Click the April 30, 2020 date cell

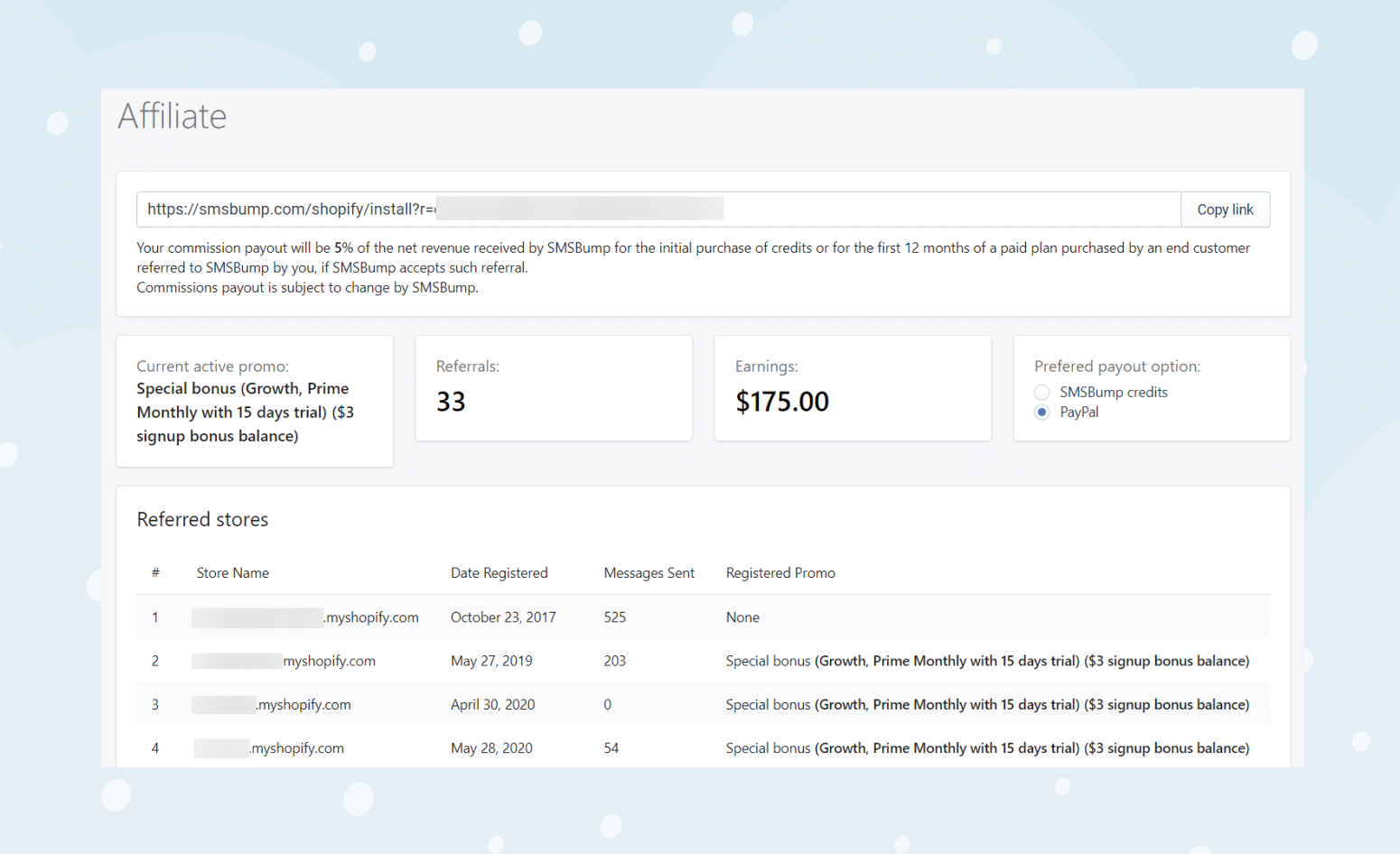(493, 704)
